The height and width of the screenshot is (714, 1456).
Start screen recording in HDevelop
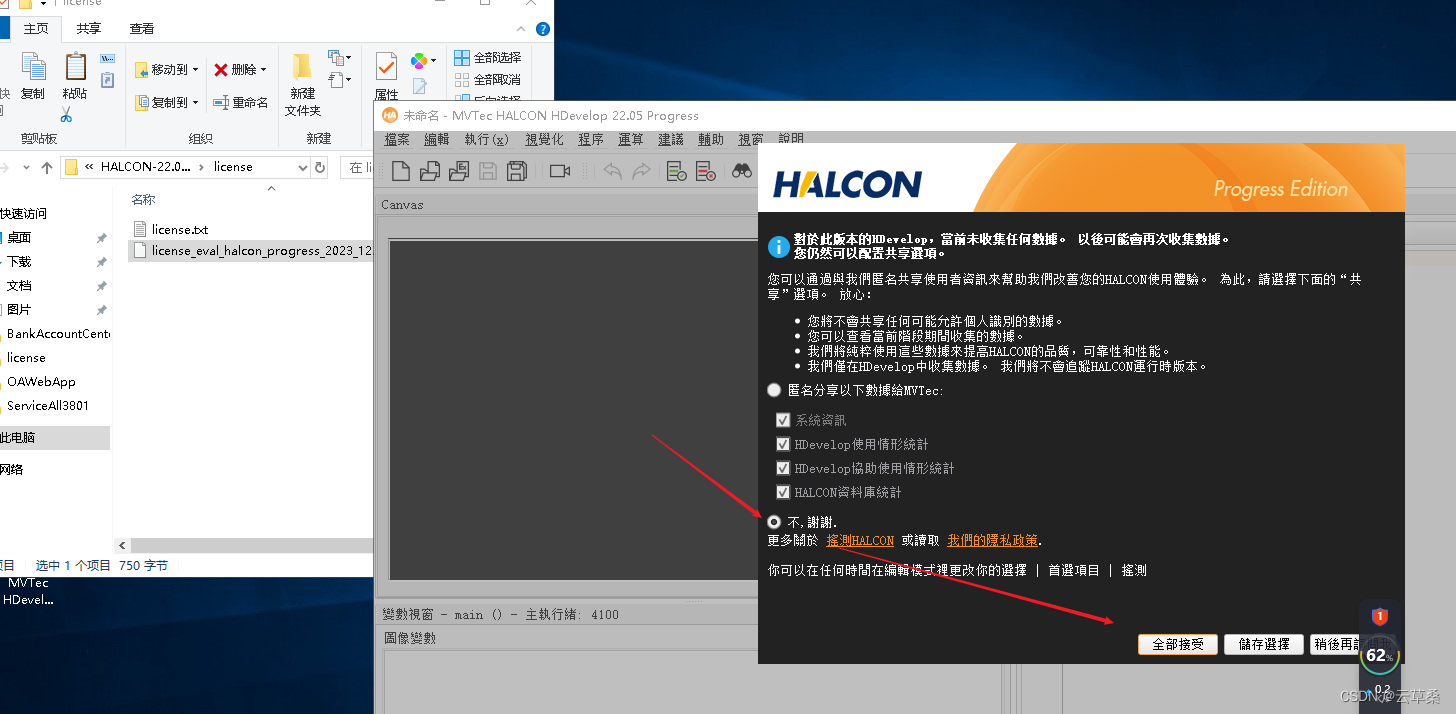click(560, 170)
